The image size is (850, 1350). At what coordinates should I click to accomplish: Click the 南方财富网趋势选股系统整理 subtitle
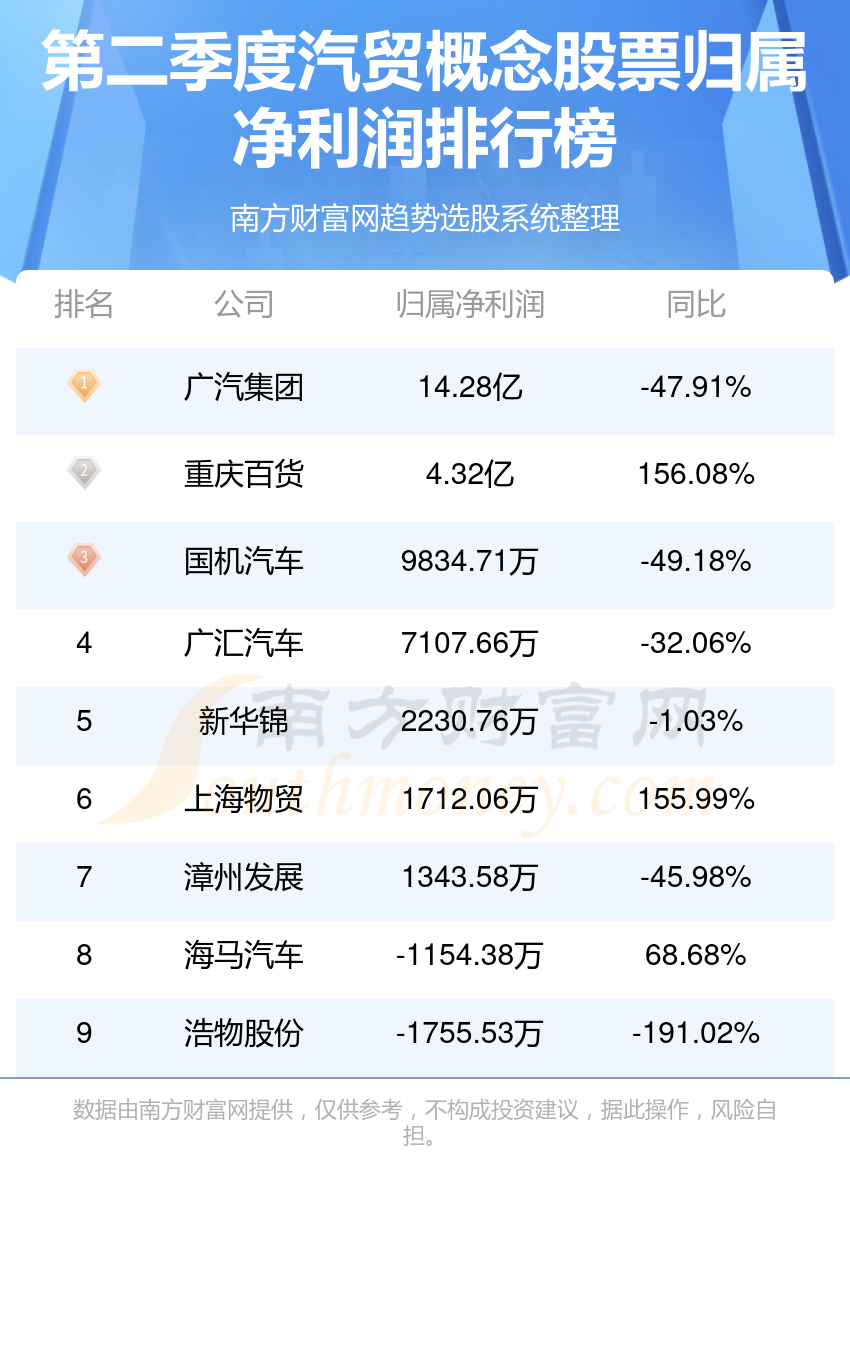[425, 218]
